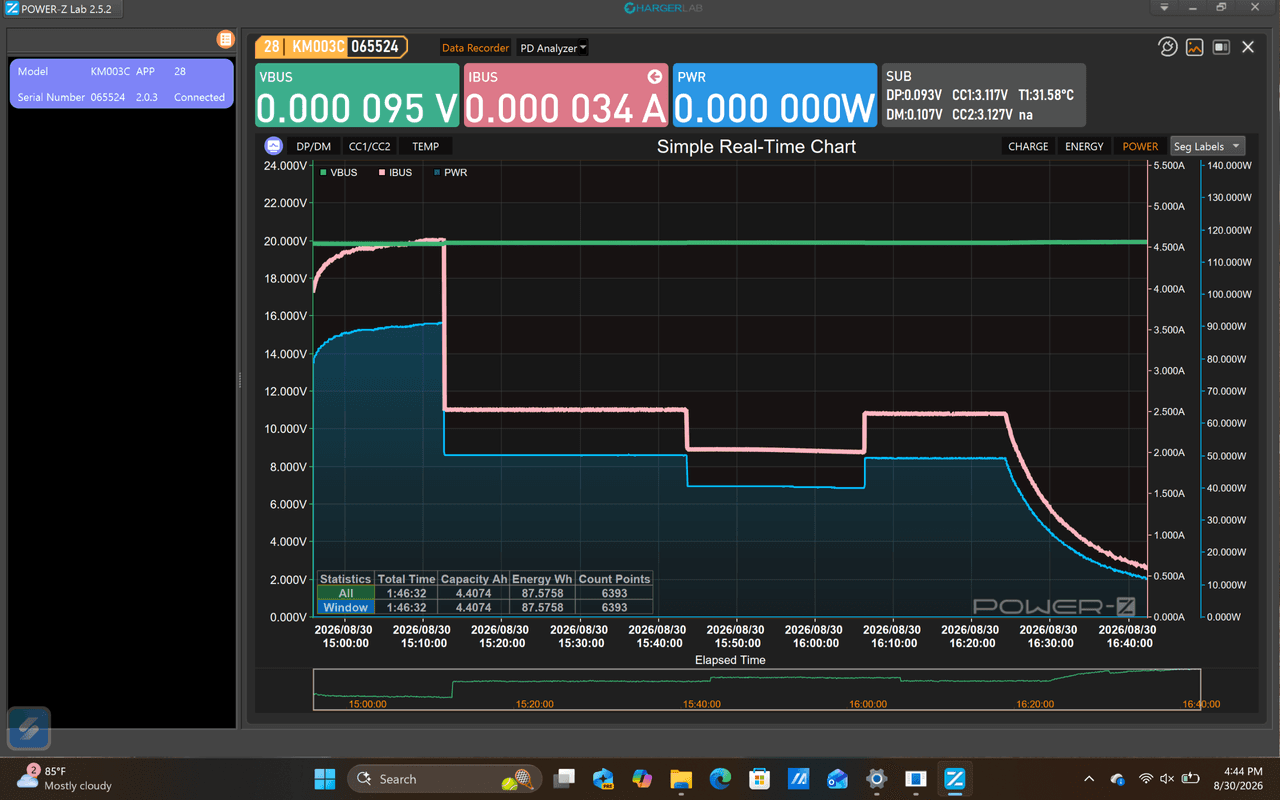The height and width of the screenshot is (800, 1280).
Task: Show hidden system tray icons chevron
Action: tap(1089, 779)
